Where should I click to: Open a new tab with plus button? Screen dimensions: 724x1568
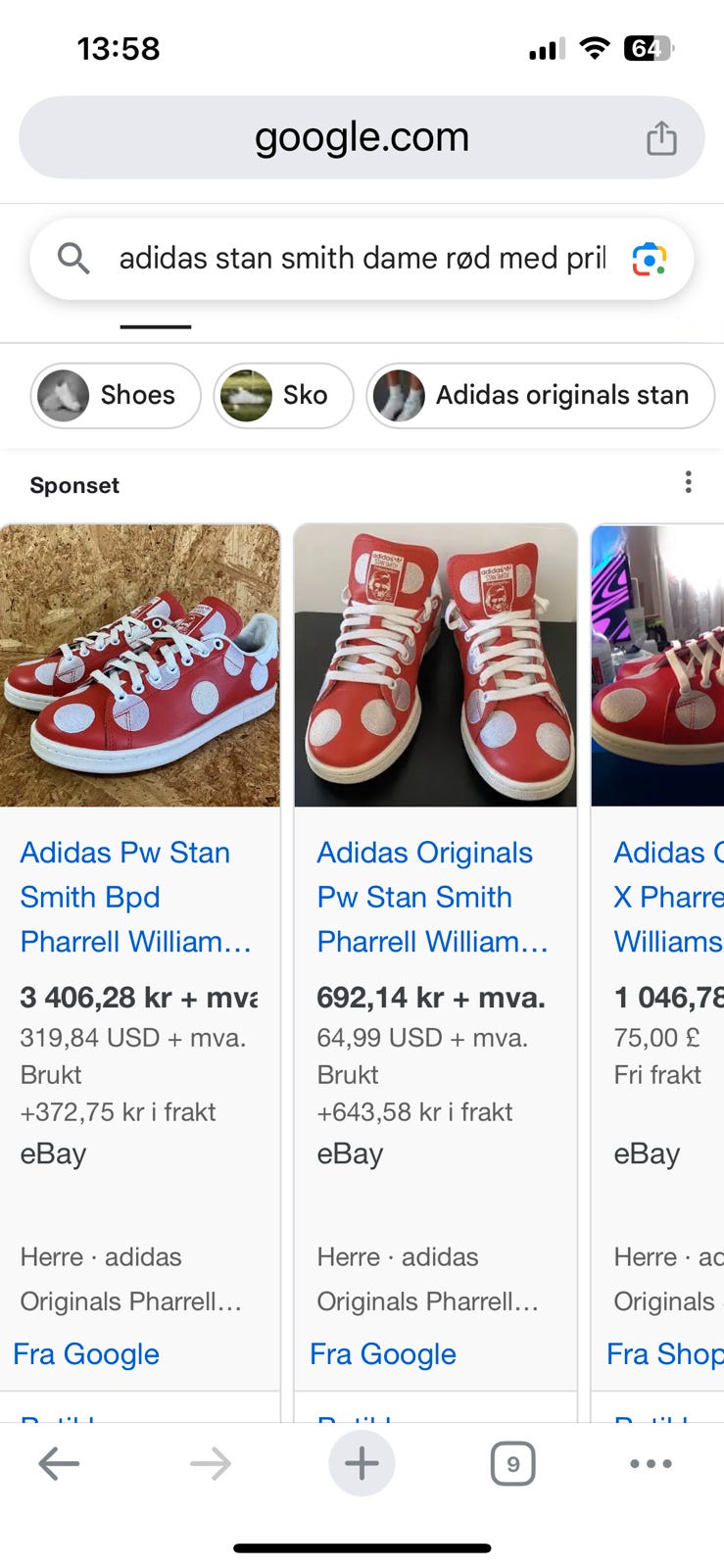pyautogui.click(x=362, y=1464)
